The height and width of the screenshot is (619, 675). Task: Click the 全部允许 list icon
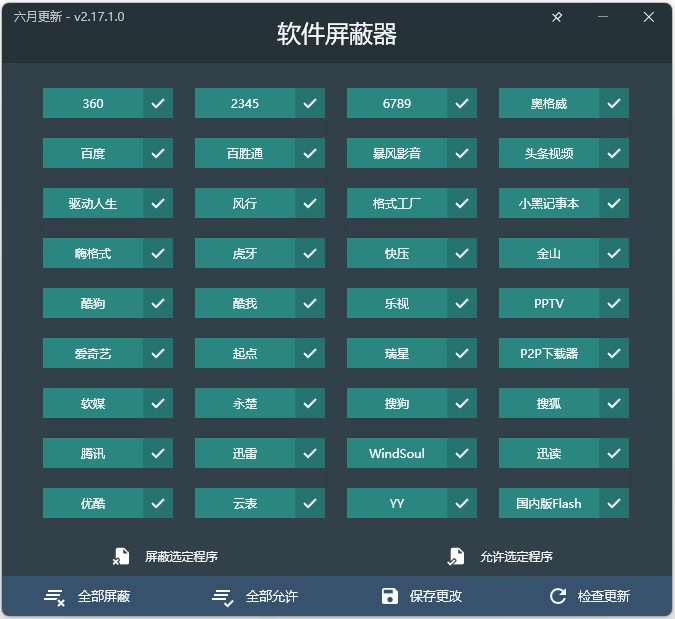[222, 597]
